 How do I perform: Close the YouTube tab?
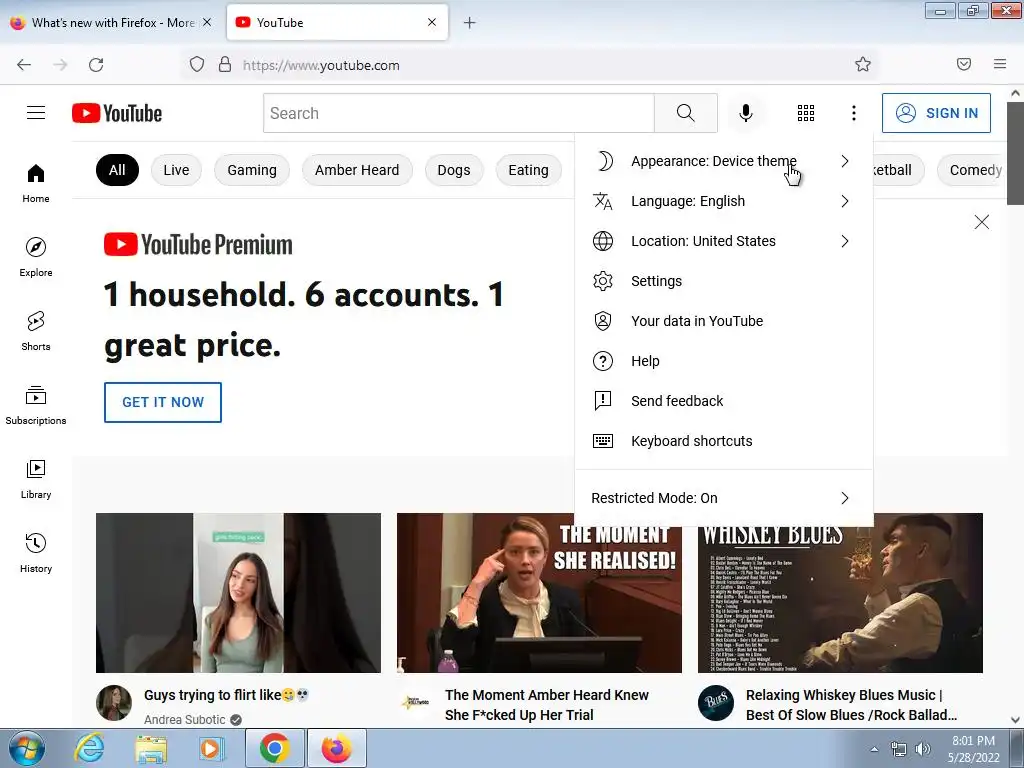point(432,22)
